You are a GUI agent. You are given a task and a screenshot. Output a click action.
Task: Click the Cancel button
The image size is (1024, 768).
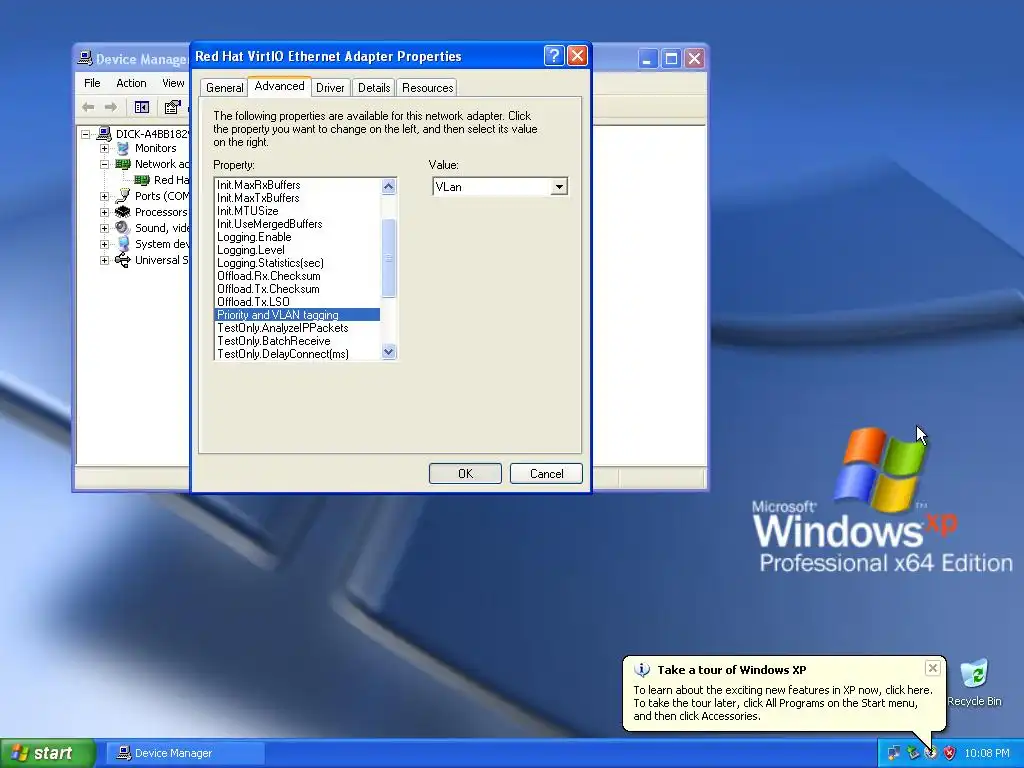(547, 473)
